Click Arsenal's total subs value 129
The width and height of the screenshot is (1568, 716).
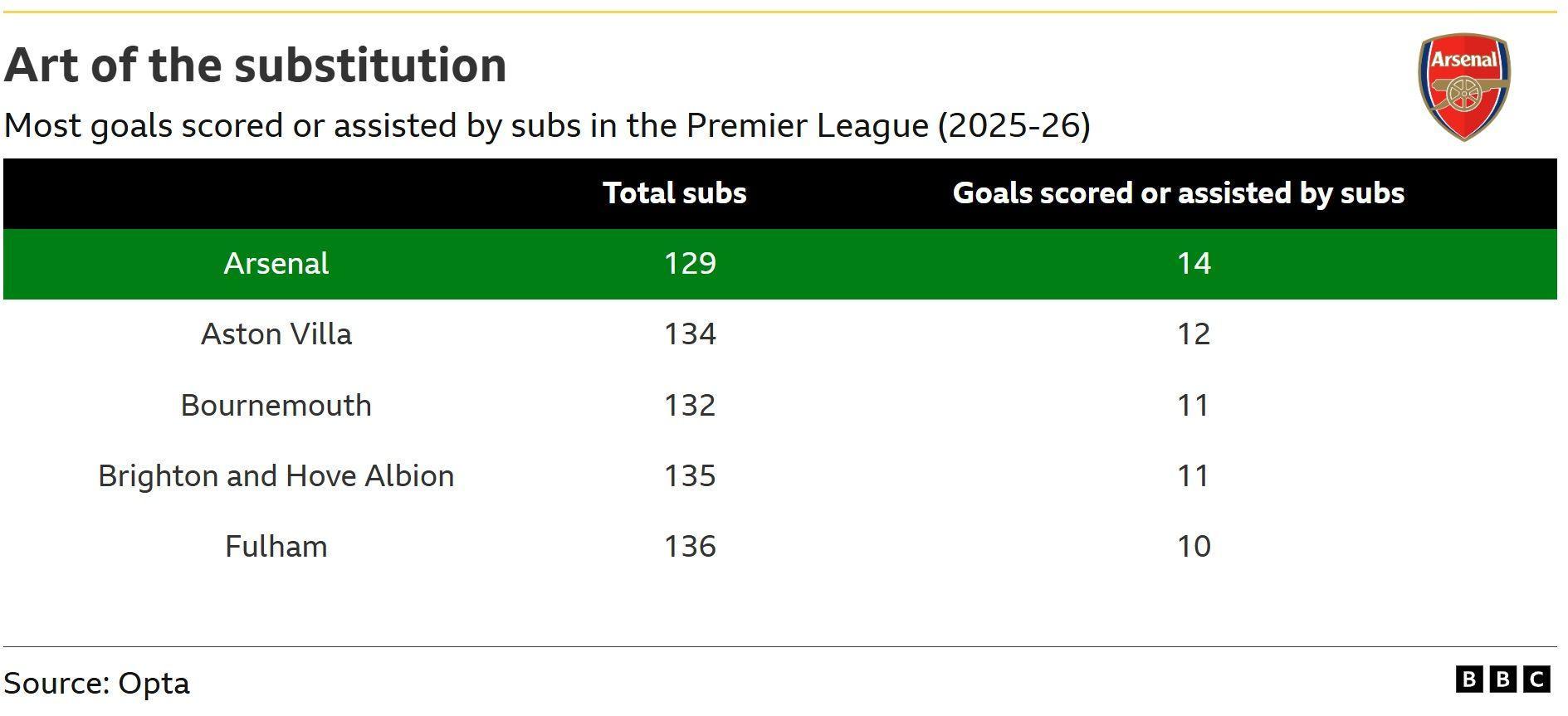(690, 264)
